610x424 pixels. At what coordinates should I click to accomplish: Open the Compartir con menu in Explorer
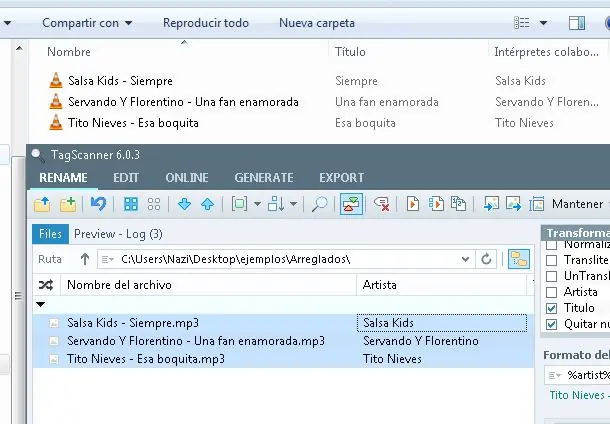[87, 23]
